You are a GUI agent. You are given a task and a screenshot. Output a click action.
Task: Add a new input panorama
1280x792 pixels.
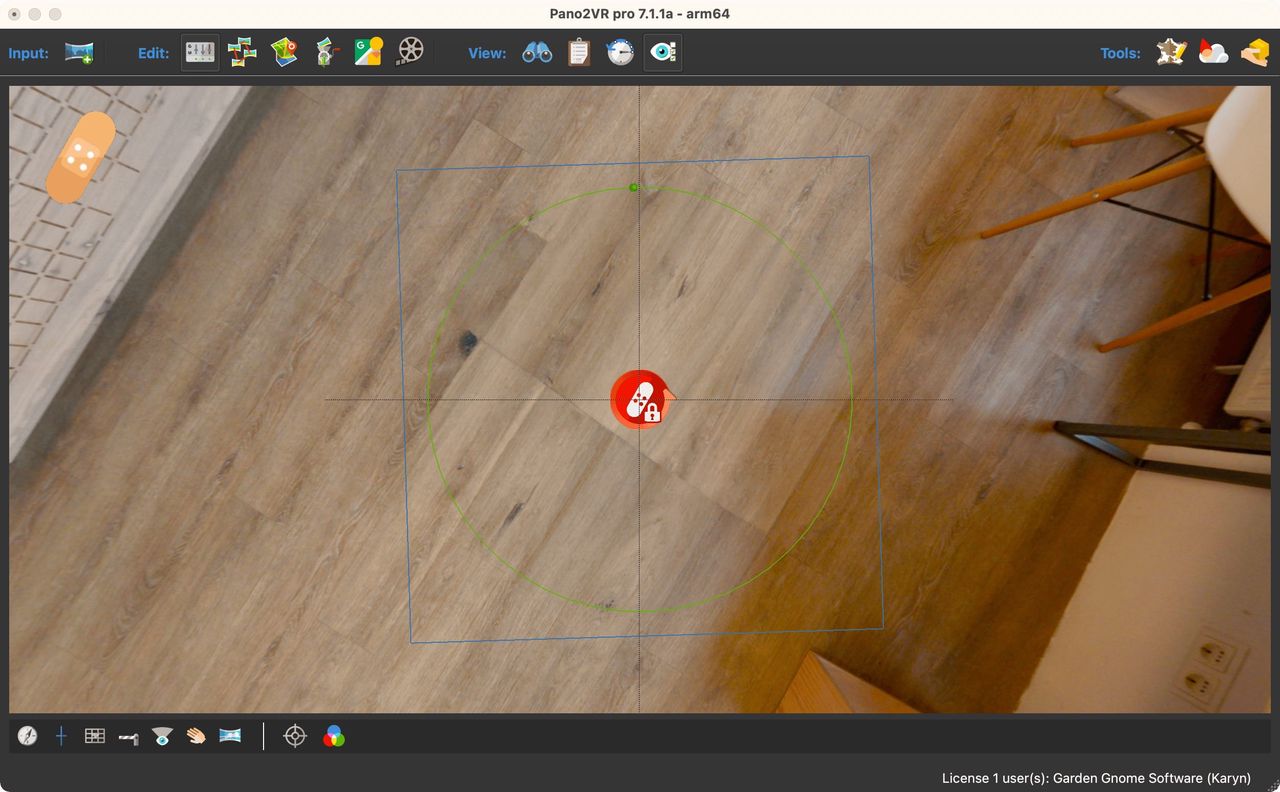(78, 52)
